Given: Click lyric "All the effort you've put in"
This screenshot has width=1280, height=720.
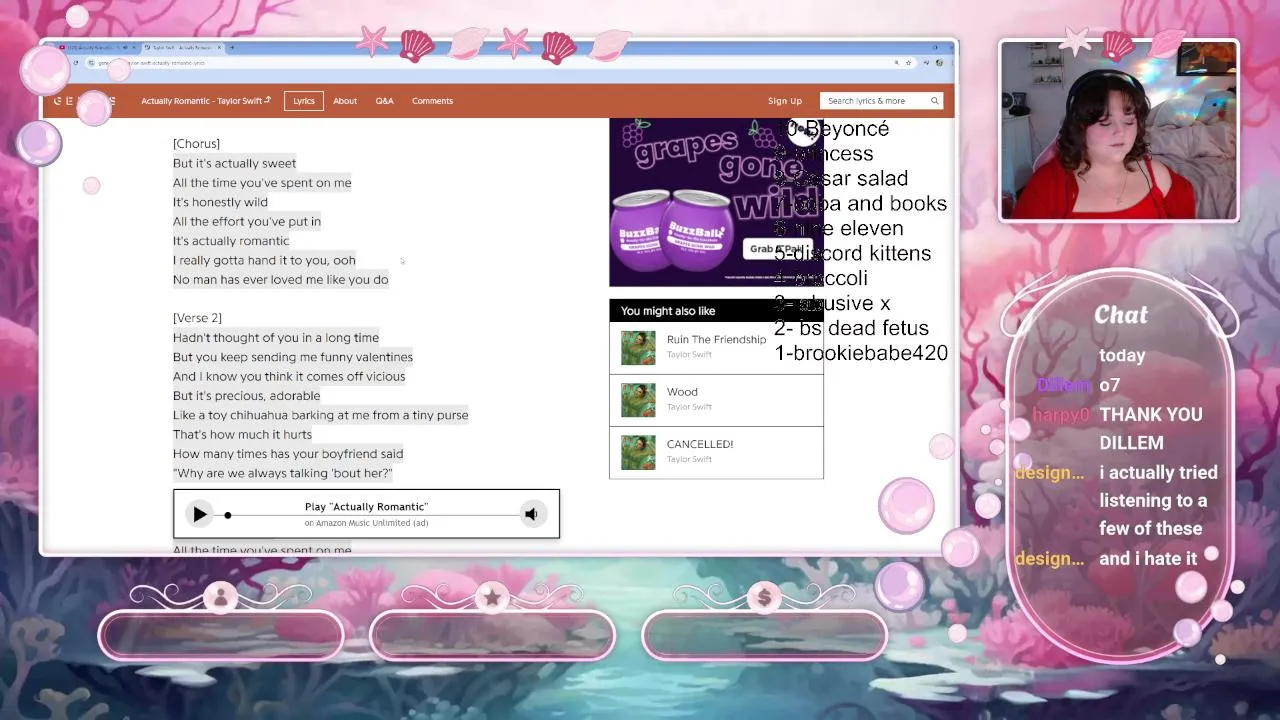Looking at the screenshot, I should point(247,222).
